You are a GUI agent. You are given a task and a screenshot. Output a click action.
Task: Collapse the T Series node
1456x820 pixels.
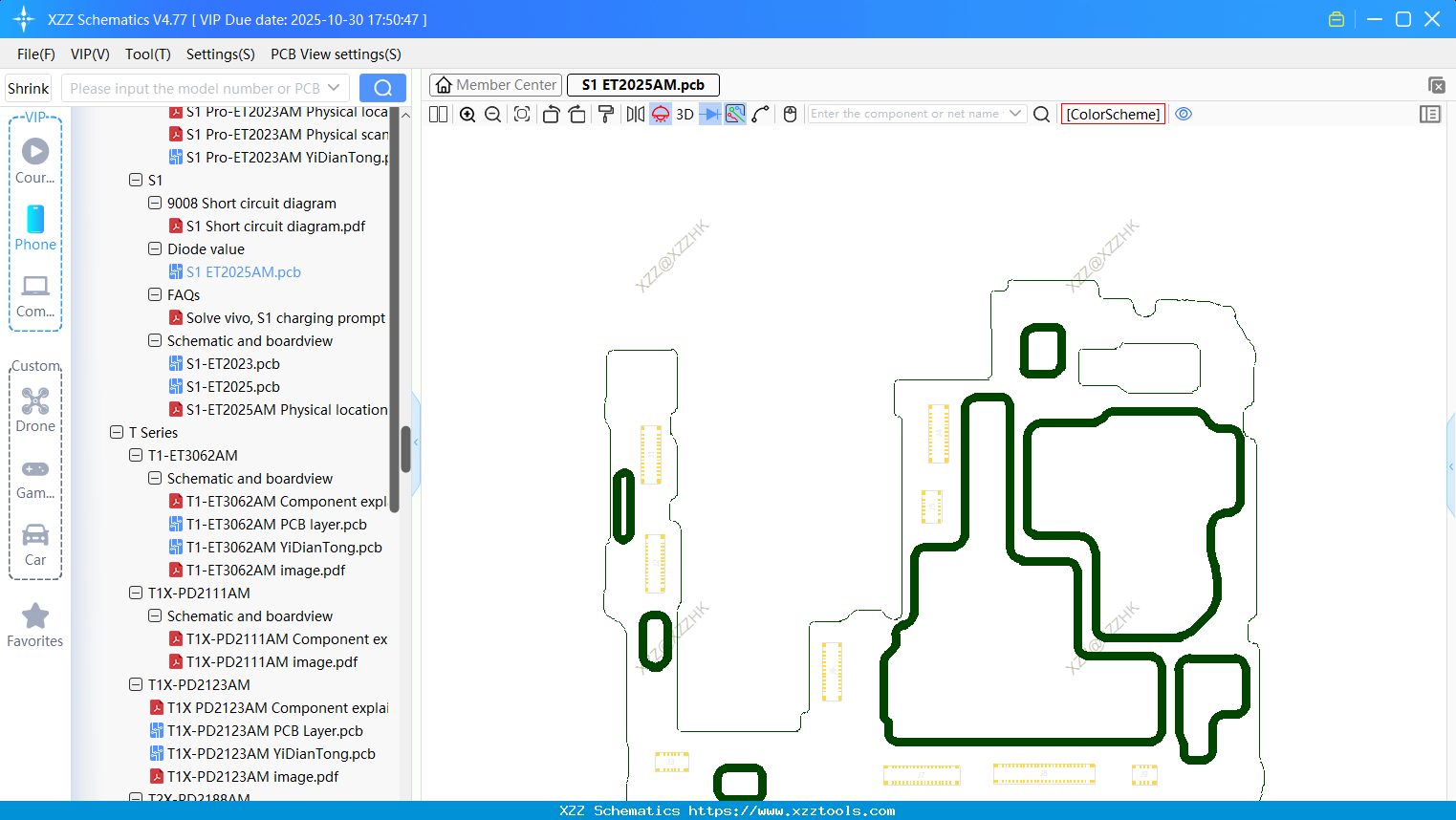[x=117, y=432]
